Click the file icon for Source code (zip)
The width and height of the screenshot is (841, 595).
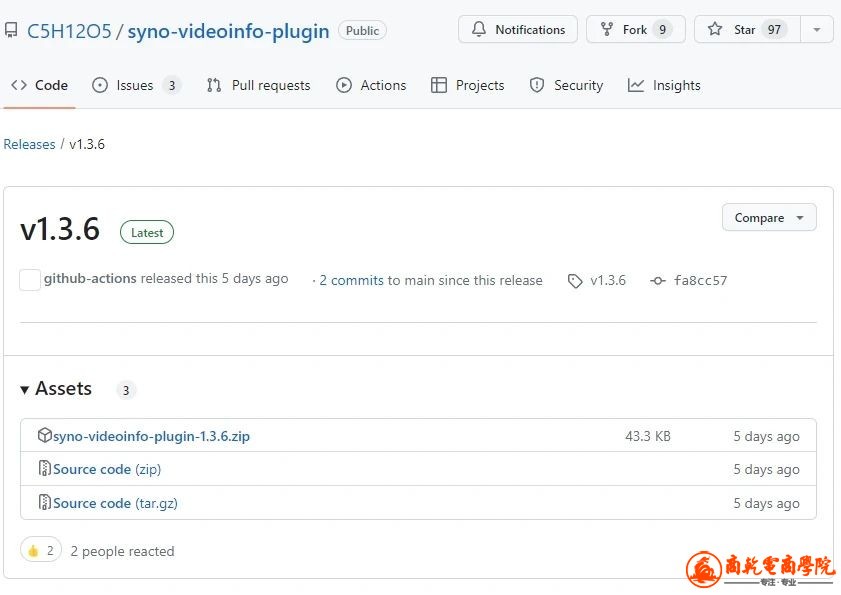click(45, 468)
